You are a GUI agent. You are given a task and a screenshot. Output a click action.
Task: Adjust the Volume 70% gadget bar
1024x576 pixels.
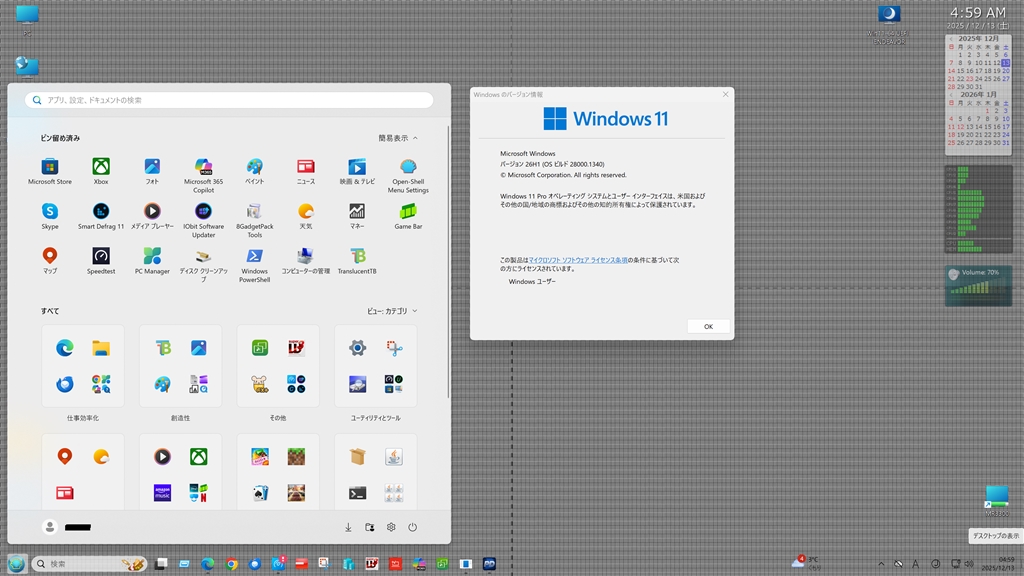(978, 288)
